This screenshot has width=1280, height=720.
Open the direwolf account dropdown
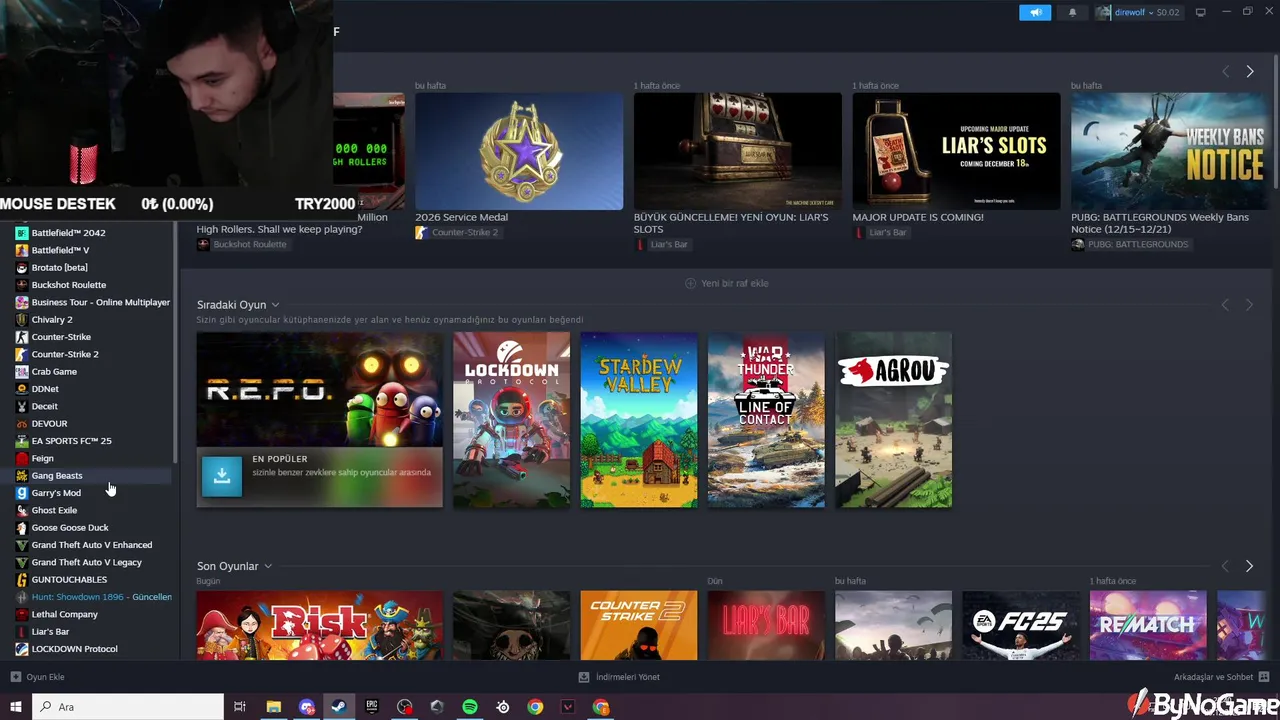pos(1147,12)
